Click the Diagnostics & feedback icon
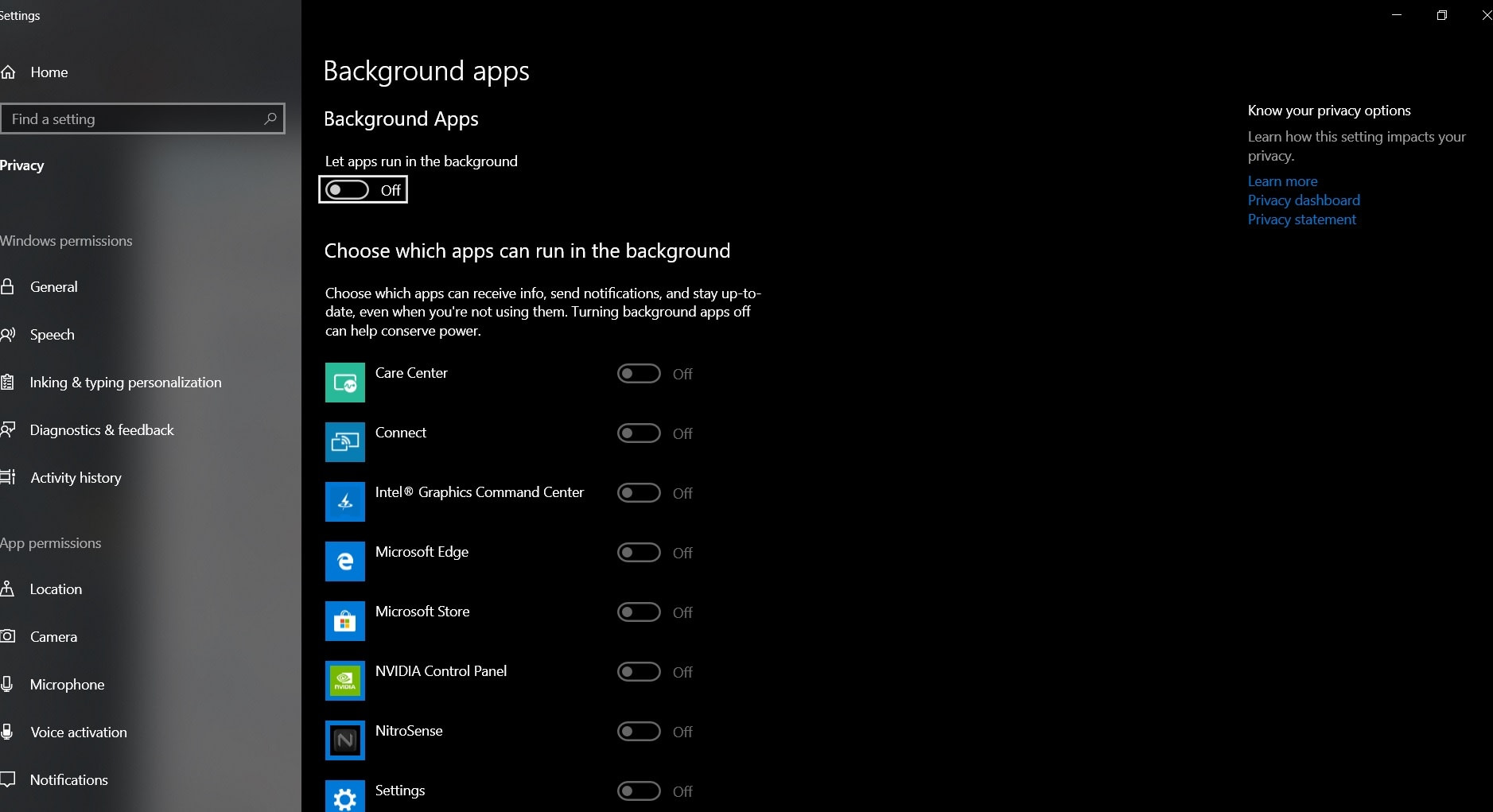The width and height of the screenshot is (1493, 812). coord(8,430)
